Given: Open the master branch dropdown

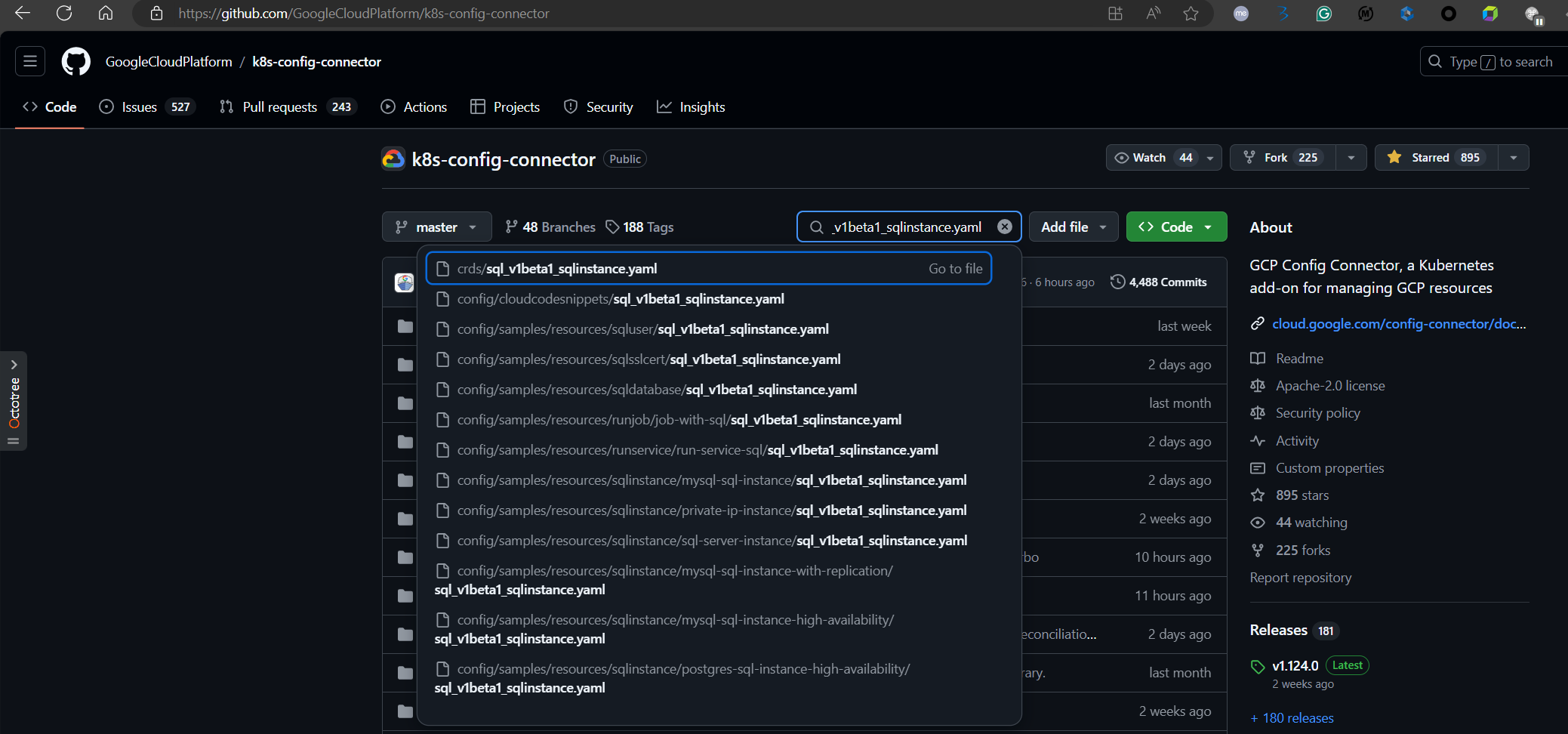Looking at the screenshot, I should tap(436, 227).
